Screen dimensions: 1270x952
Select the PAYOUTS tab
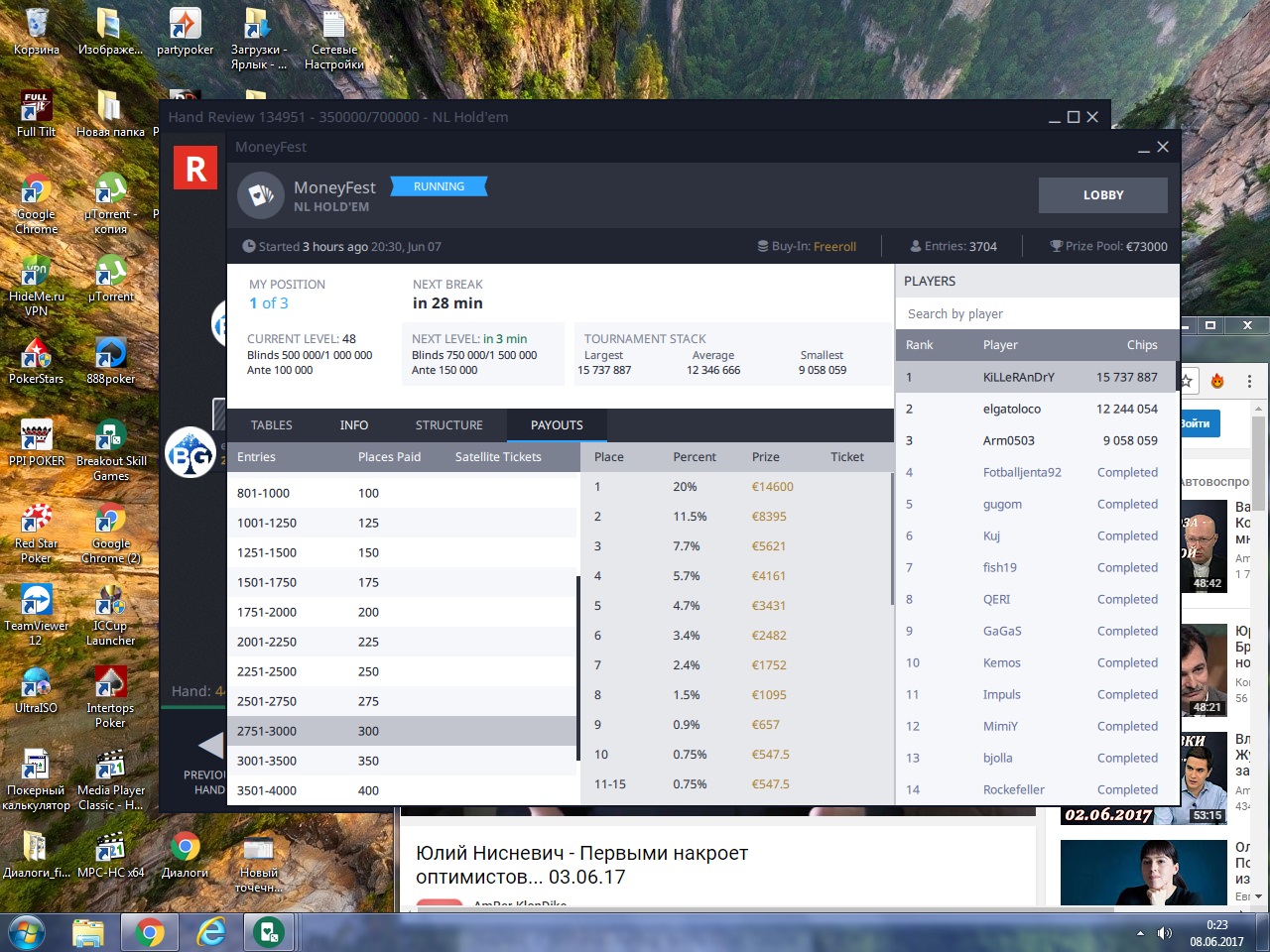pos(557,425)
